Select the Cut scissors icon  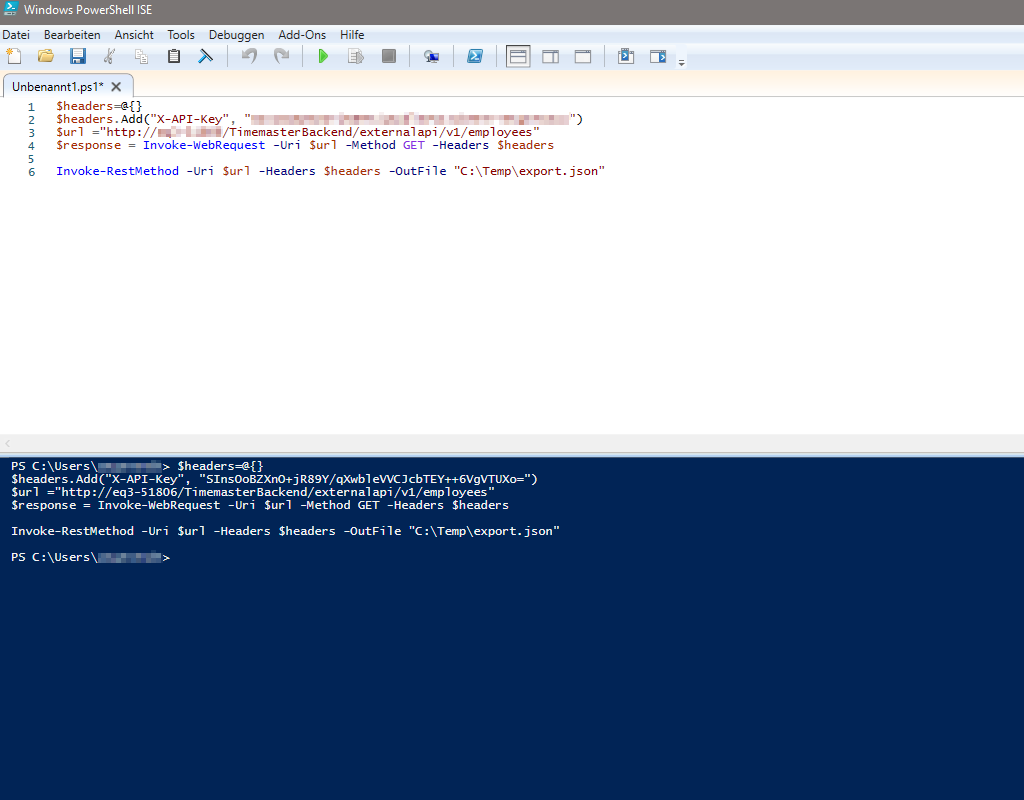click(109, 56)
